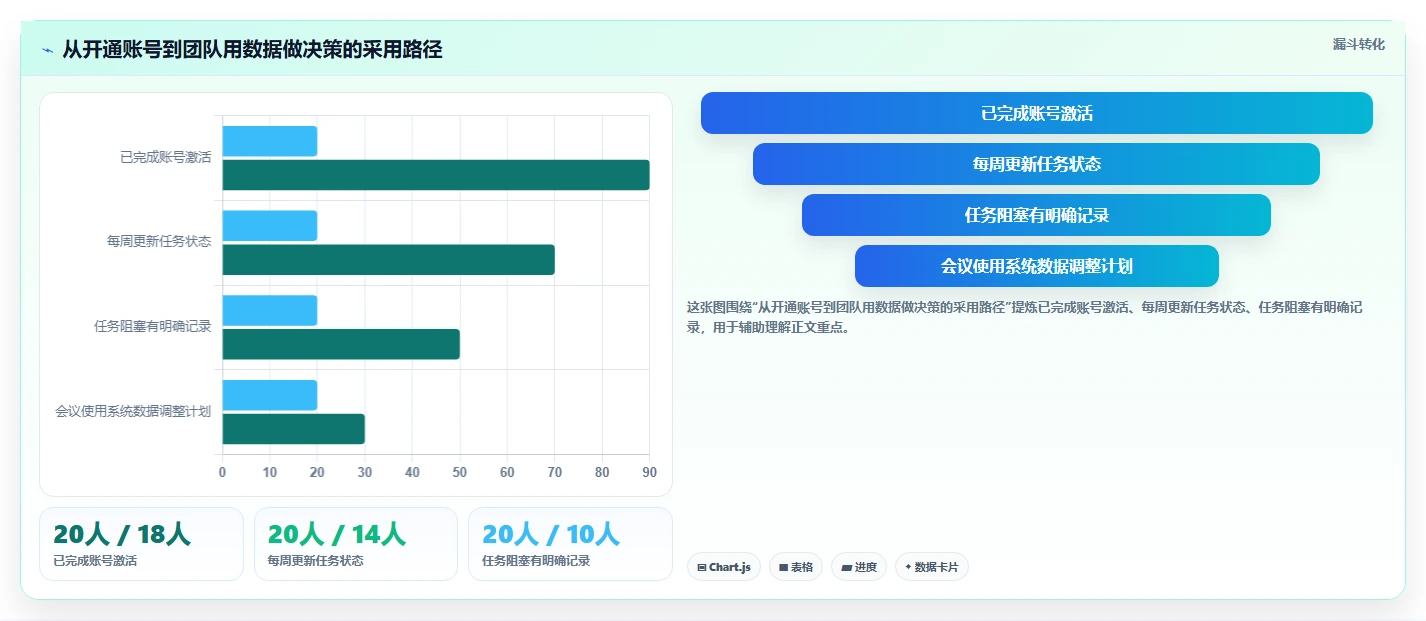This screenshot has height=621, width=1426.
Task: Click the 漏斗转化 tag in the header
Action: (x=1359, y=44)
